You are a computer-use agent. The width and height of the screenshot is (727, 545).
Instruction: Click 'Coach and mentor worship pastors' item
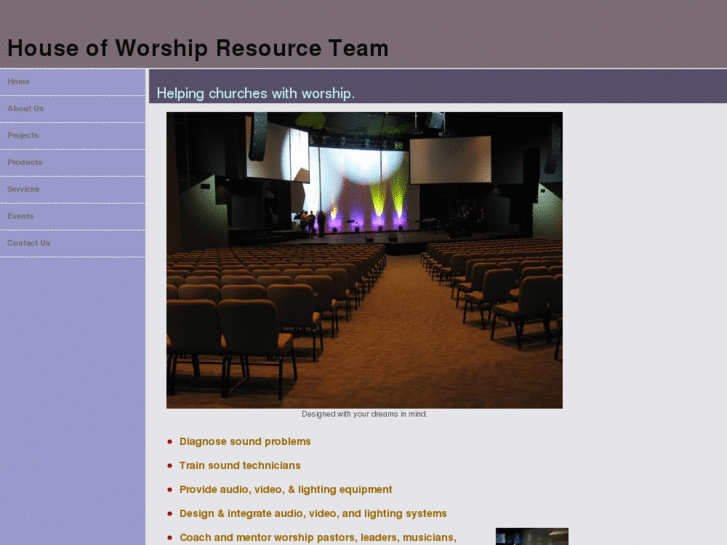point(318,538)
